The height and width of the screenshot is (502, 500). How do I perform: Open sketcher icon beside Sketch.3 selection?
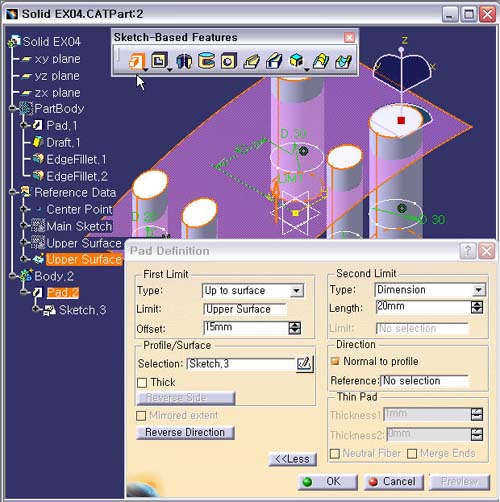pos(305,364)
